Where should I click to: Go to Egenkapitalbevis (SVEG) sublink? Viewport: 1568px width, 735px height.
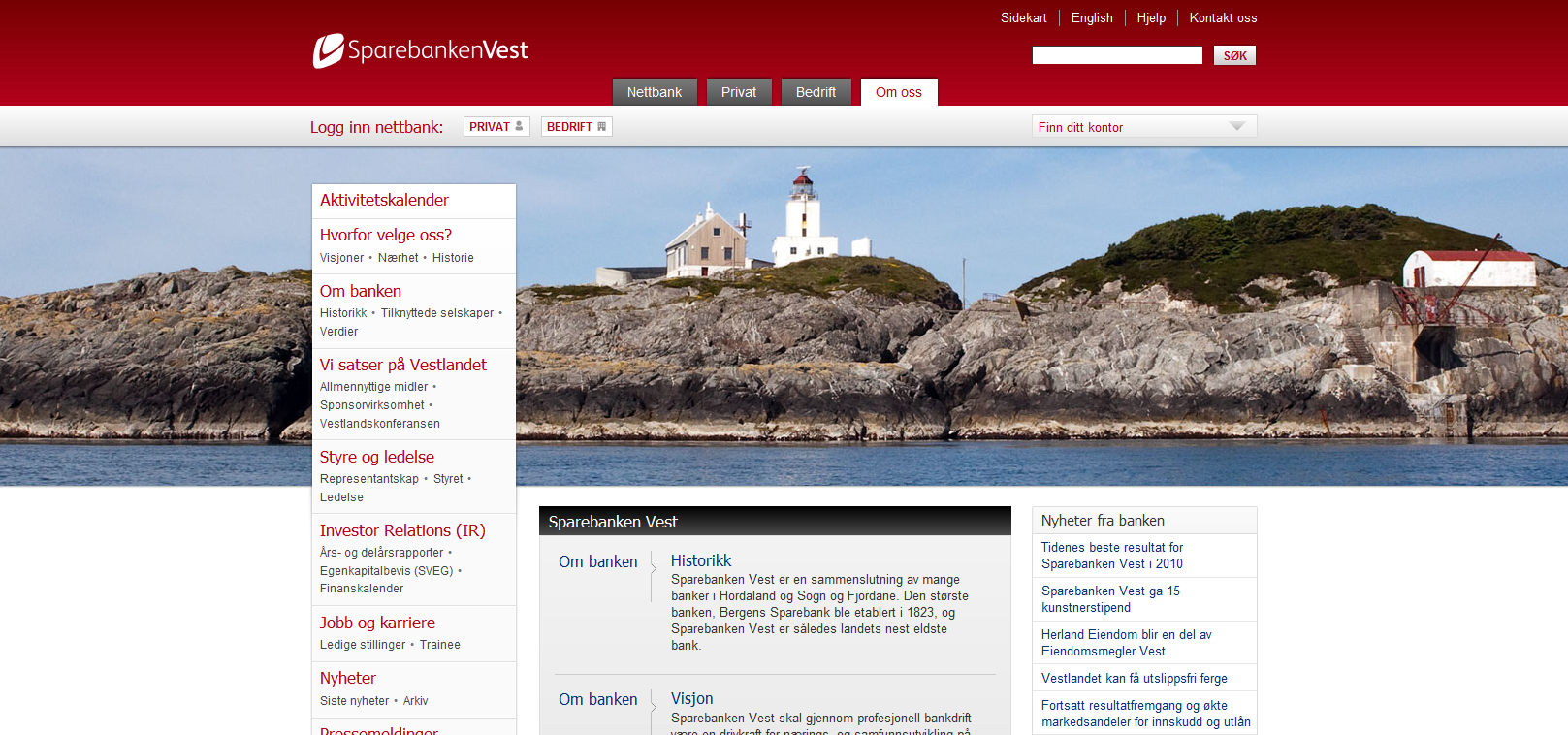tap(387, 571)
